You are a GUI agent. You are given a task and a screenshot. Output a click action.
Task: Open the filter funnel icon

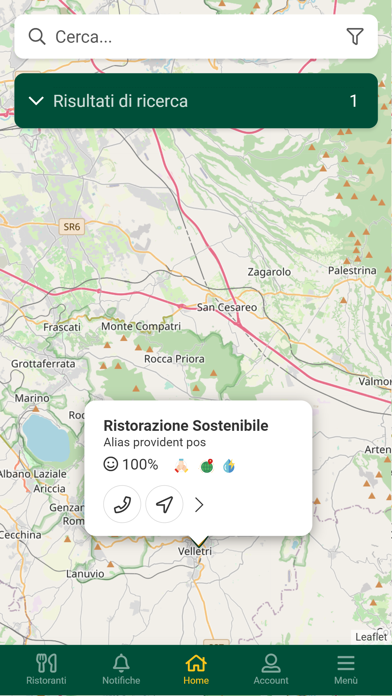coord(355,36)
